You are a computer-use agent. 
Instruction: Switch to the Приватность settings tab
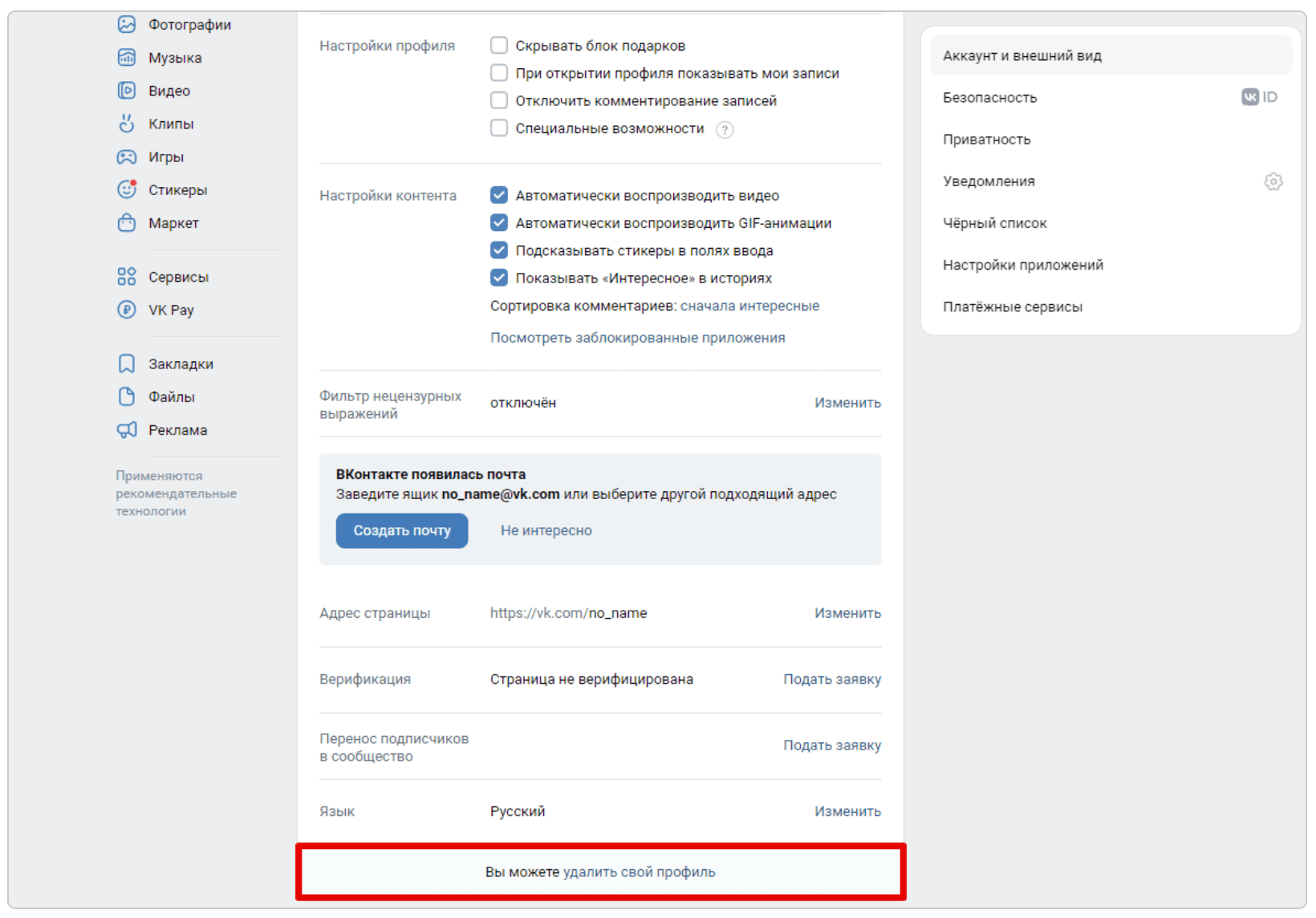986,140
